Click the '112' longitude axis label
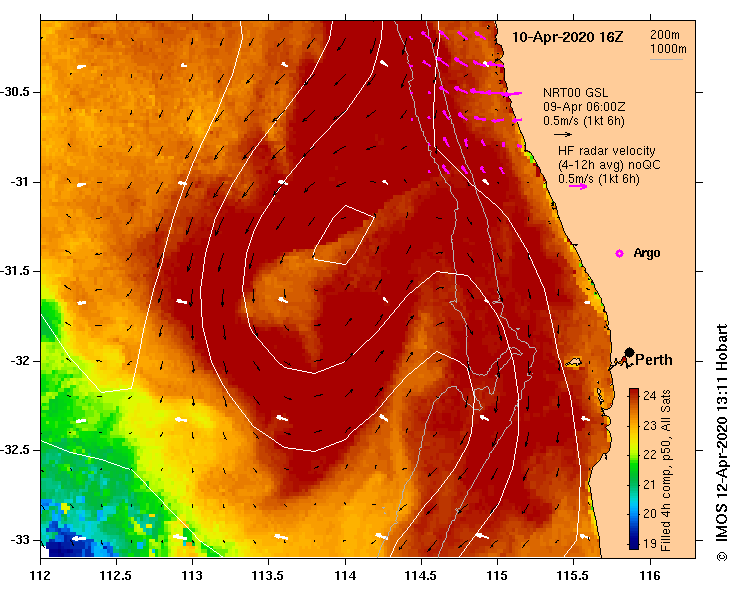The image size is (739, 592). (x=41, y=576)
